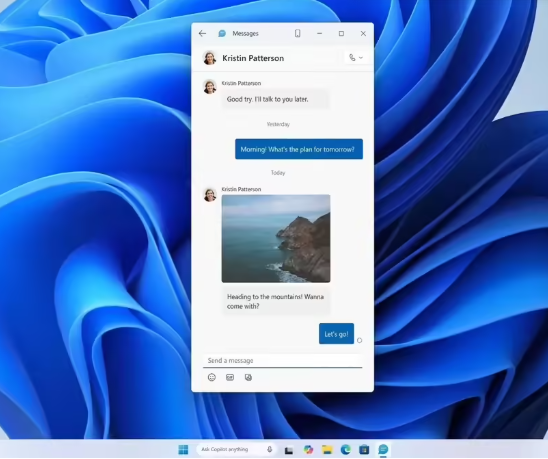Open the phone device icon in title bar
Viewport: 548px width, 459px height.
(297, 34)
